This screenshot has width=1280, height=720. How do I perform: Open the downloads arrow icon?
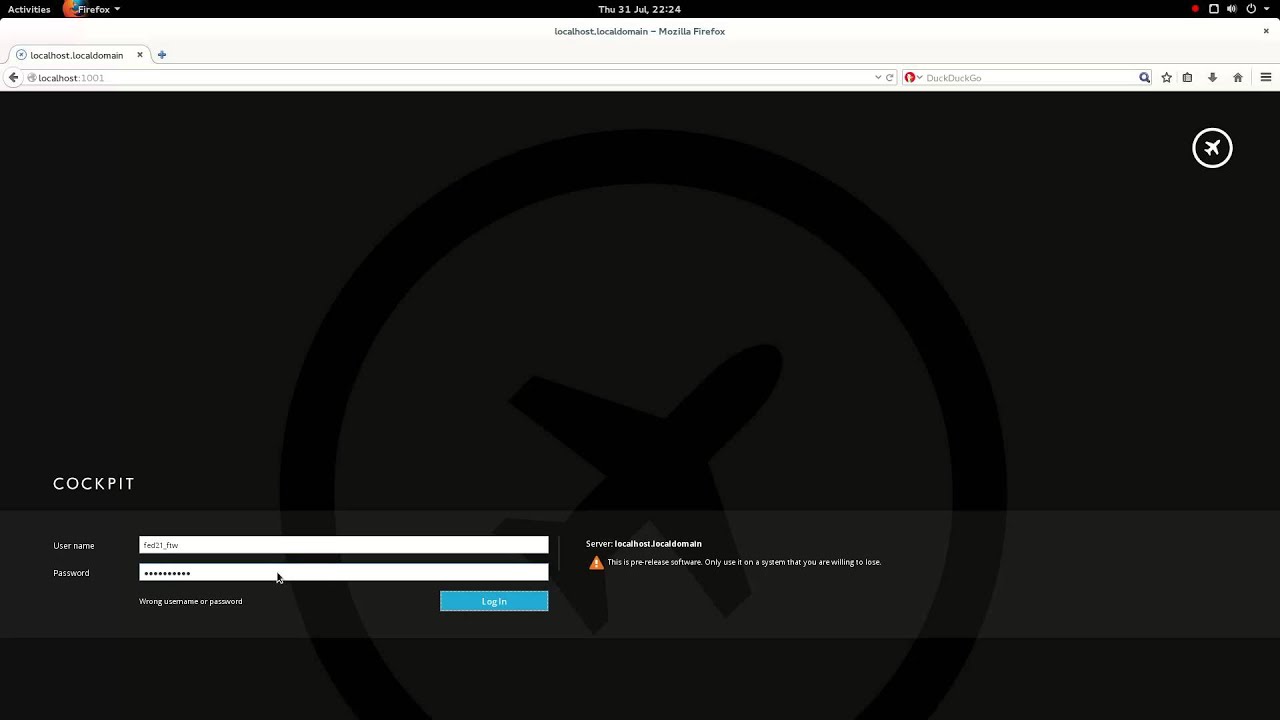(x=1212, y=77)
